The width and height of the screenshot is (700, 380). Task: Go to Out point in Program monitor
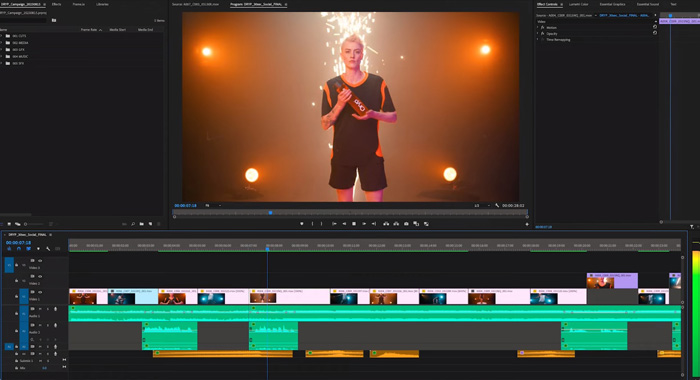click(374, 224)
